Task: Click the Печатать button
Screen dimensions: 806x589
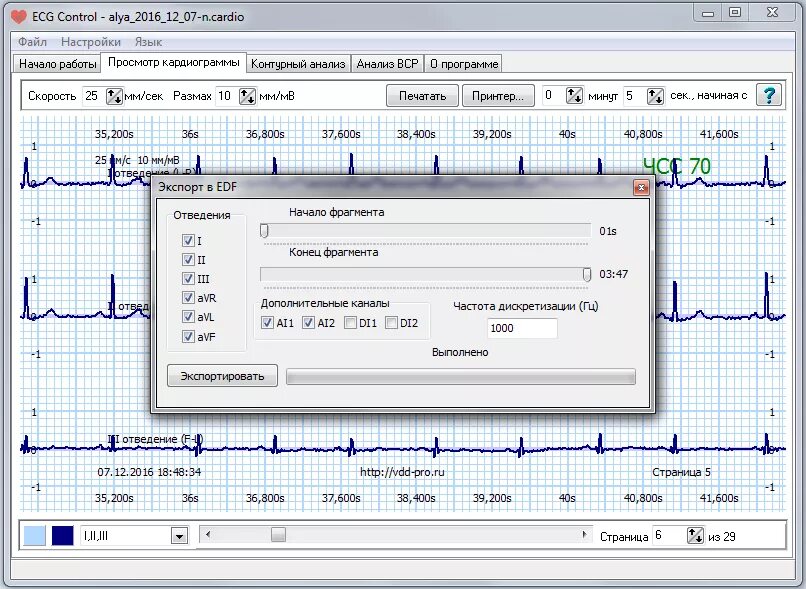Action: coord(422,96)
